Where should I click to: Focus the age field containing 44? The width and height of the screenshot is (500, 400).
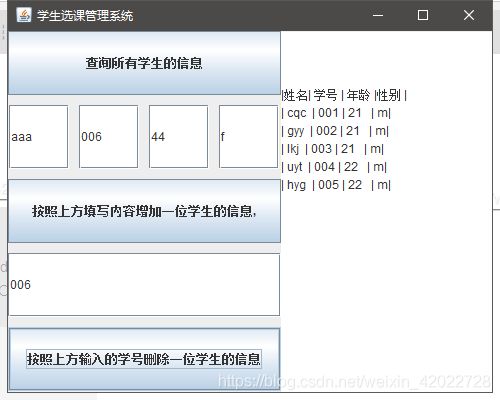(x=178, y=137)
